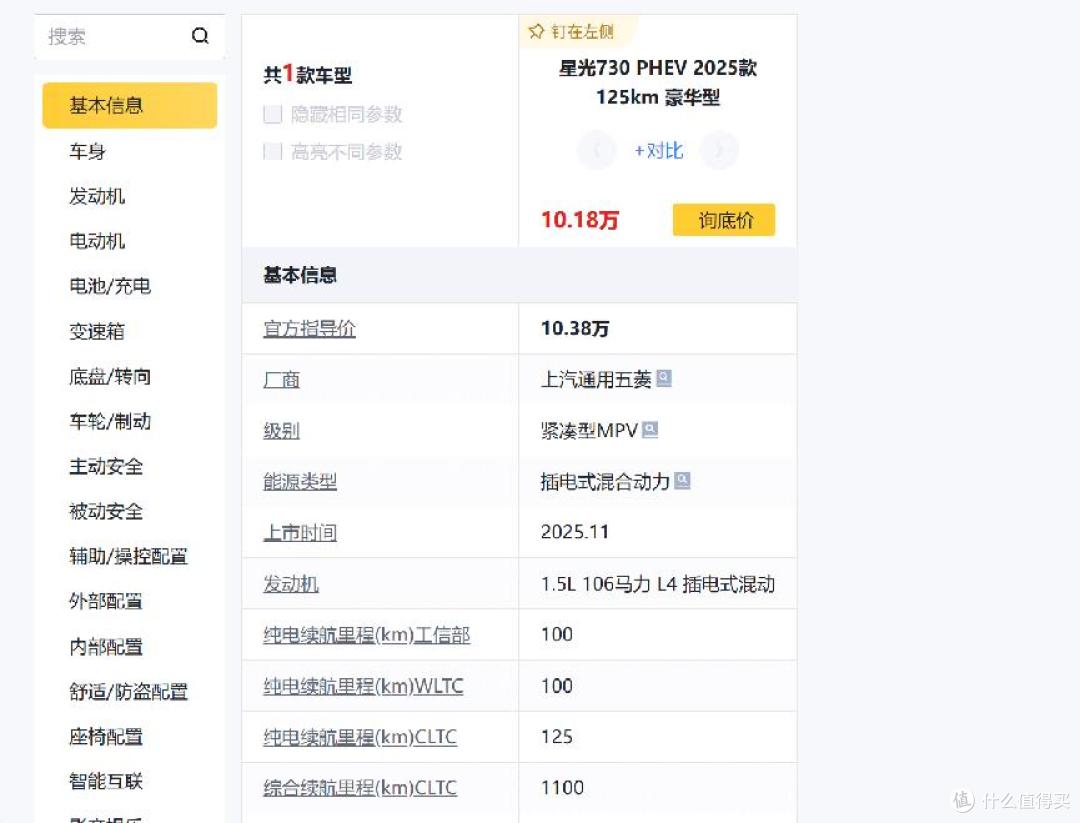Viewport: 1080px width, 823px height.
Task: Open 辅助/操控配置 in the sidebar
Action: point(128,556)
